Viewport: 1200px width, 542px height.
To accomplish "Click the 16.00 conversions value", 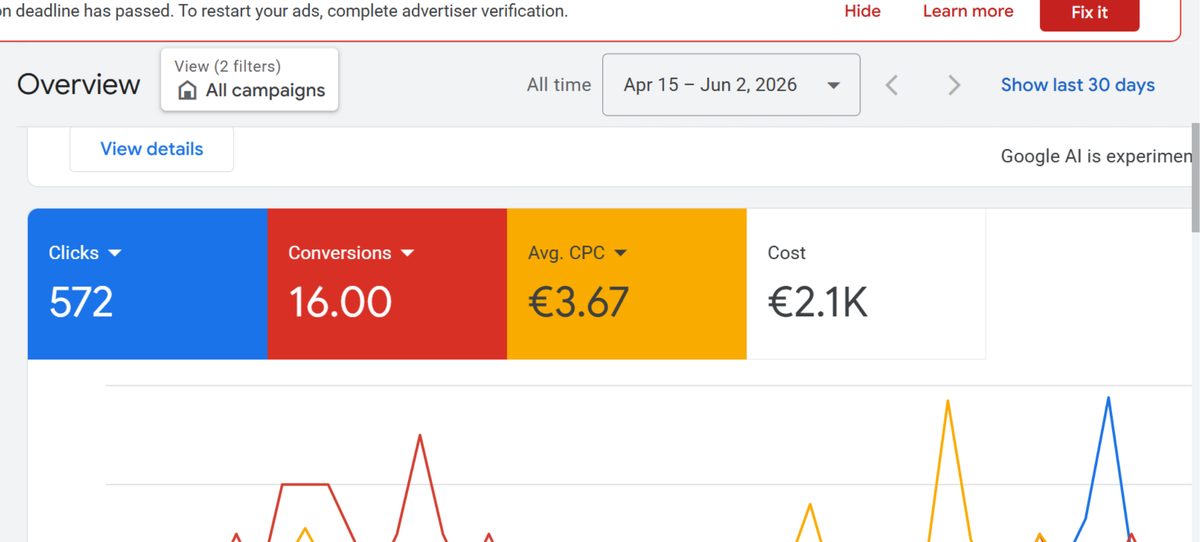I will click(340, 302).
